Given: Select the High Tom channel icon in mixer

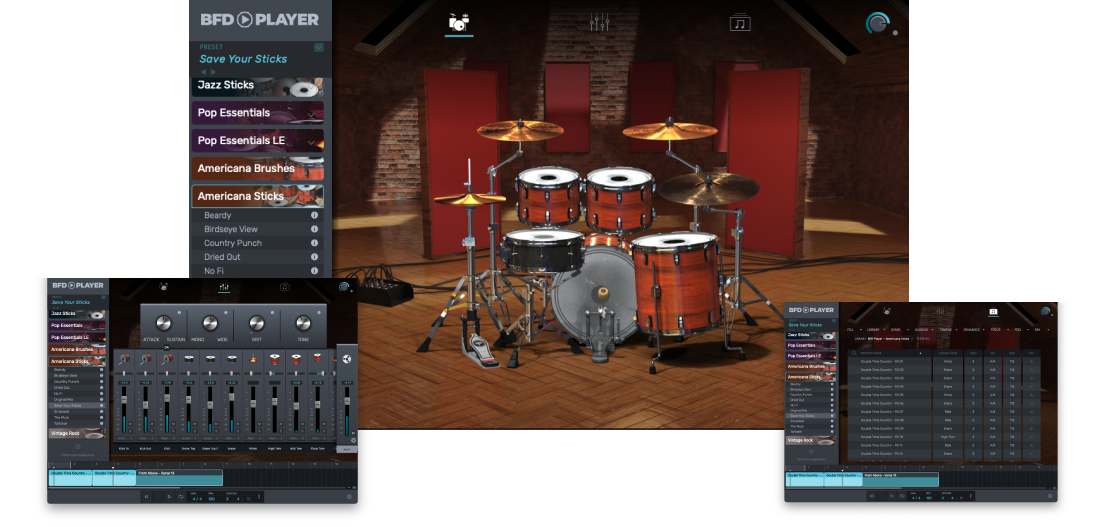Looking at the screenshot, I should (274, 359).
